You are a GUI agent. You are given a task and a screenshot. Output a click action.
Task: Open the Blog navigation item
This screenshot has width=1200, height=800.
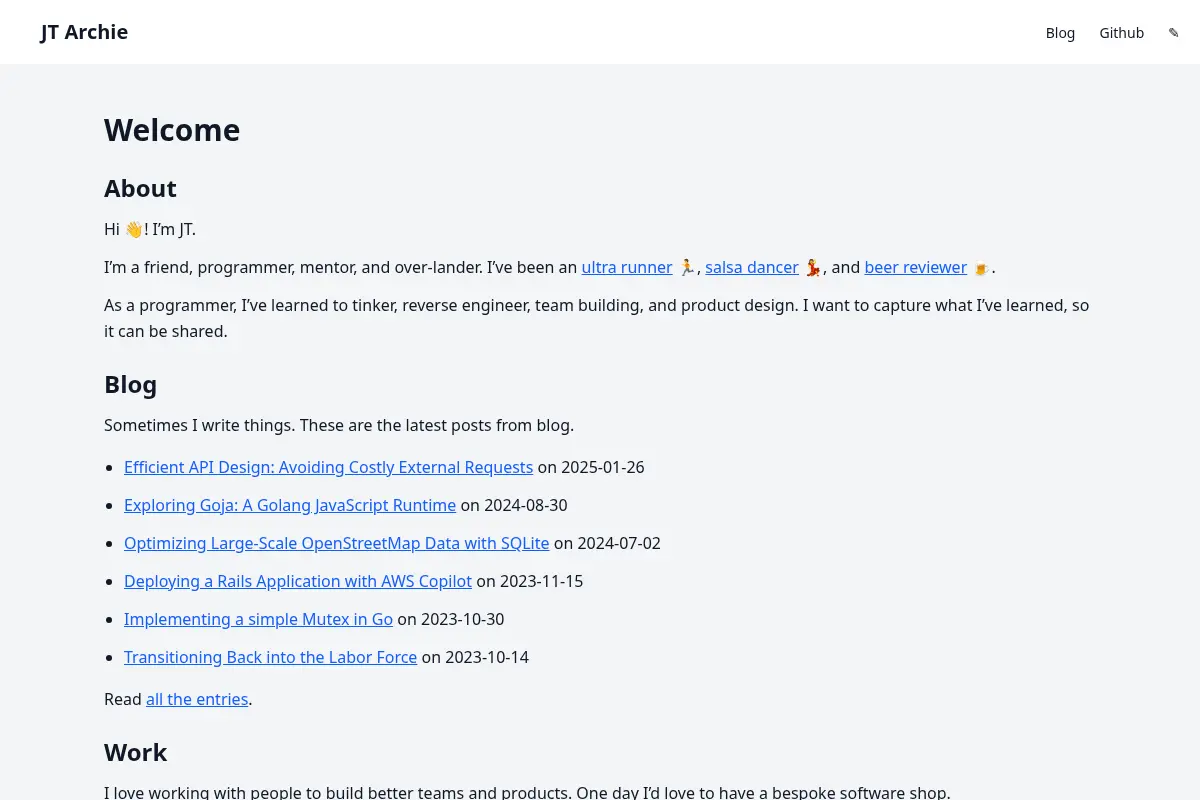click(1060, 33)
